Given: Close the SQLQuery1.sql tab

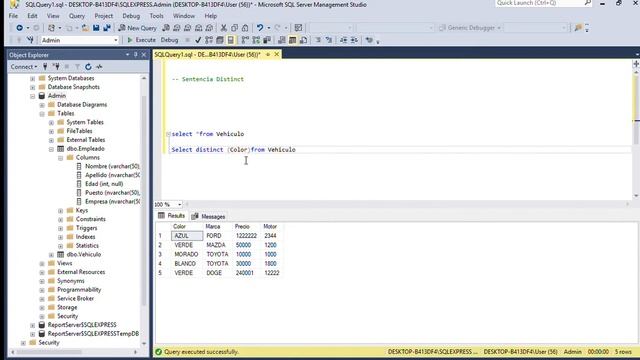Looking at the screenshot, I should tap(277, 54).
